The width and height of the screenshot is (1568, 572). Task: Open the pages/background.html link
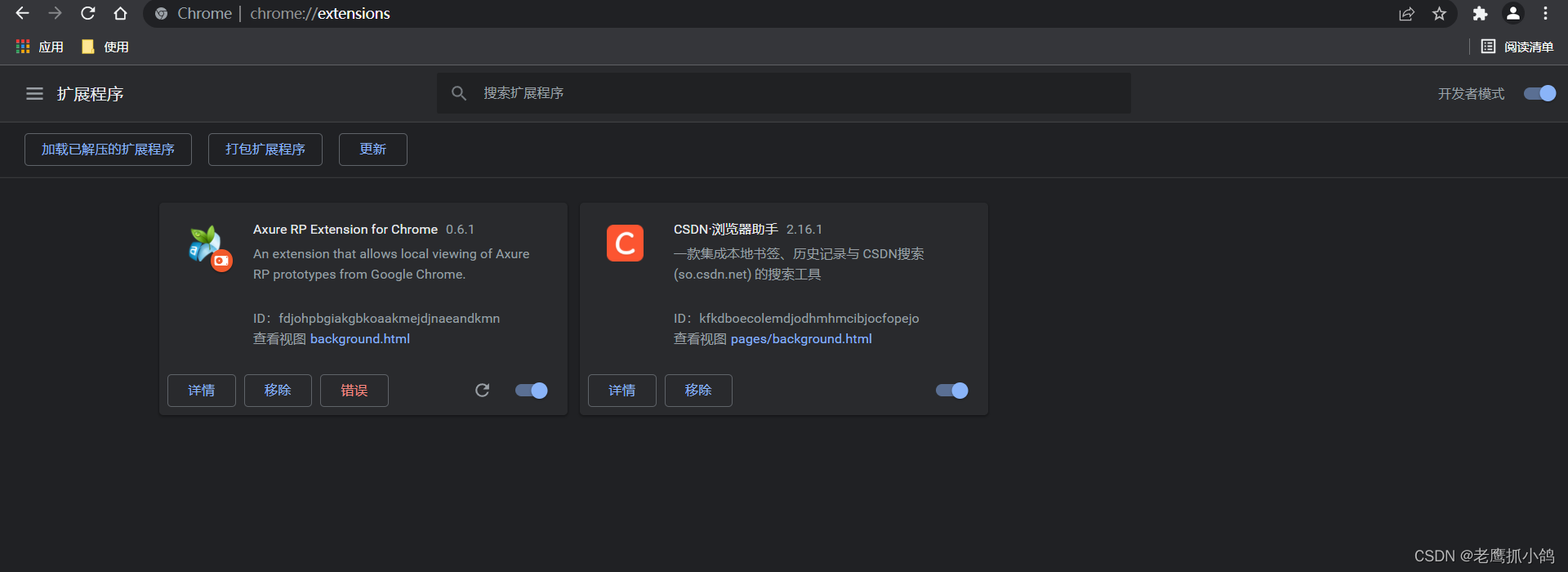click(x=801, y=339)
